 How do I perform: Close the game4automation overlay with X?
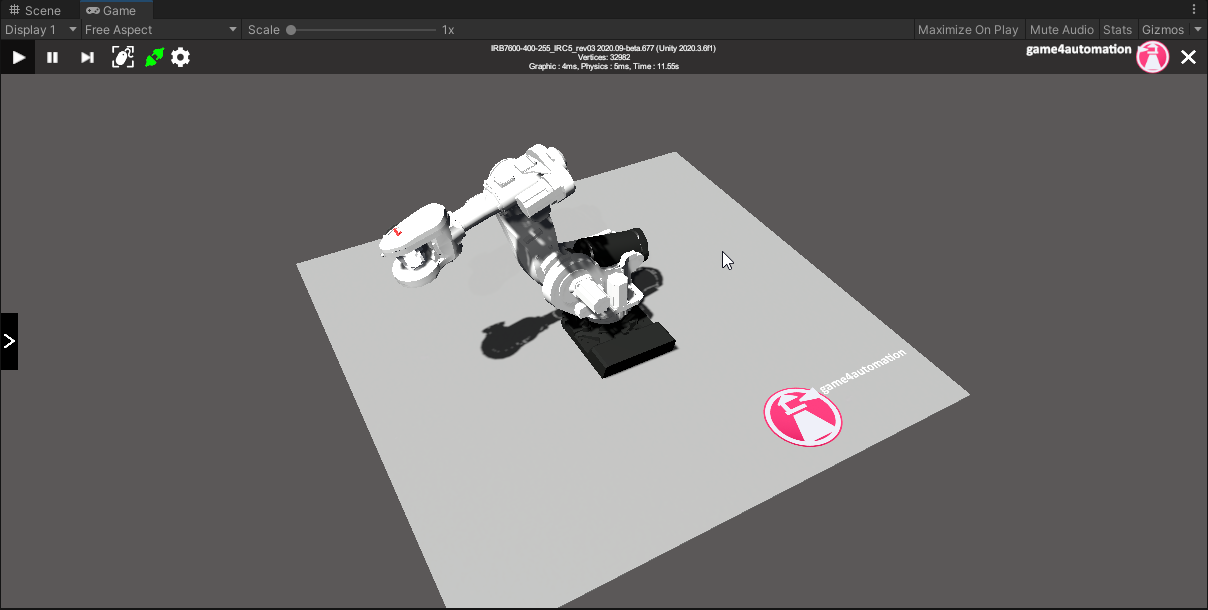point(1188,57)
